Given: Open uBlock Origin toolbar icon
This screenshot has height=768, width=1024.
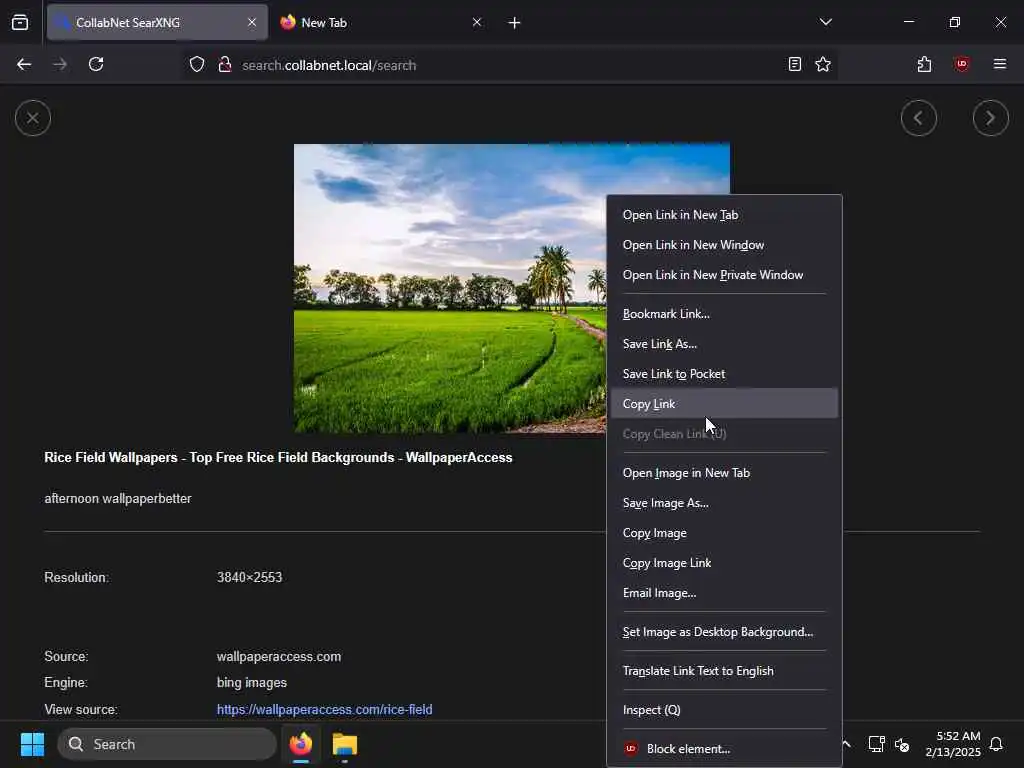Looking at the screenshot, I should (x=961, y=65).
